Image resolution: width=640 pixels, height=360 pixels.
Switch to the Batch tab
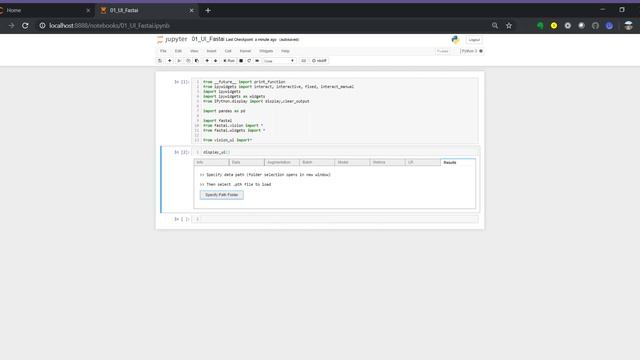click(x=317, y=162)
